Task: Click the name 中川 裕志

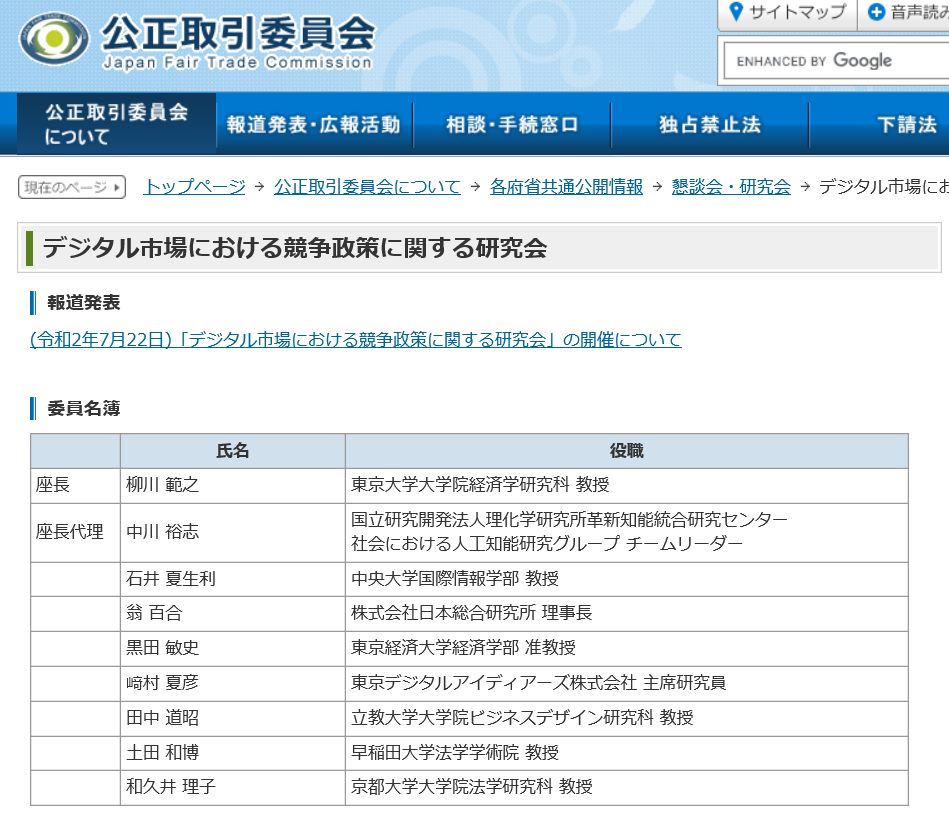Action: tap(162, 532)
